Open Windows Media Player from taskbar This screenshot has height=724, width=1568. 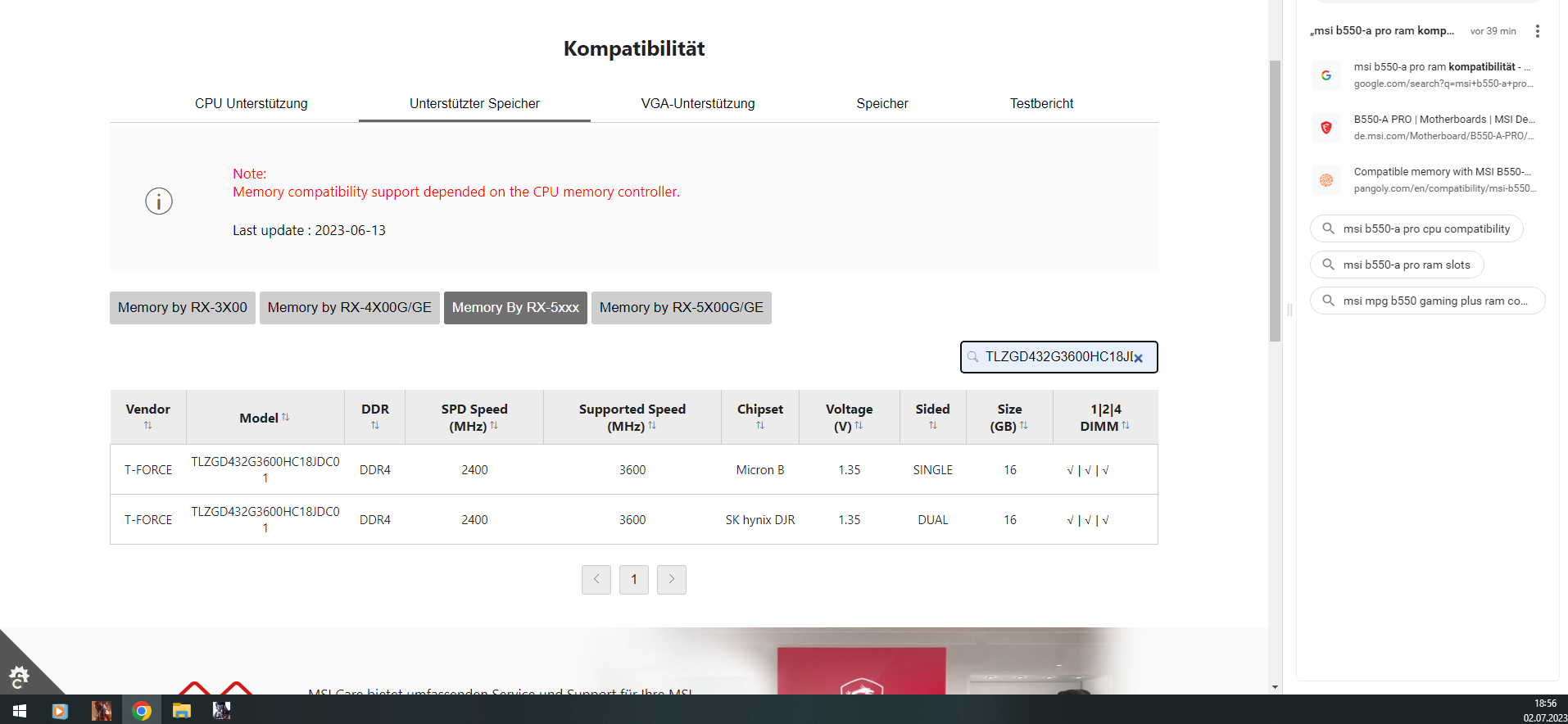pos(60,710)
